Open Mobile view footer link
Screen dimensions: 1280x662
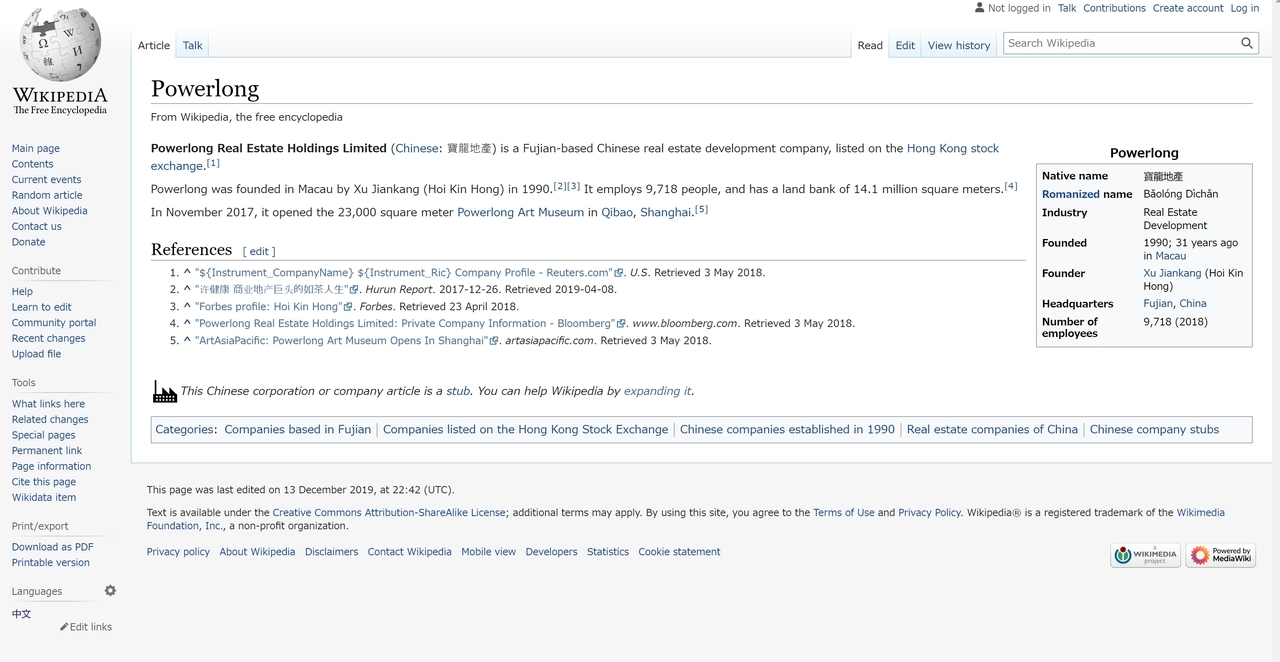coord(488,551)
